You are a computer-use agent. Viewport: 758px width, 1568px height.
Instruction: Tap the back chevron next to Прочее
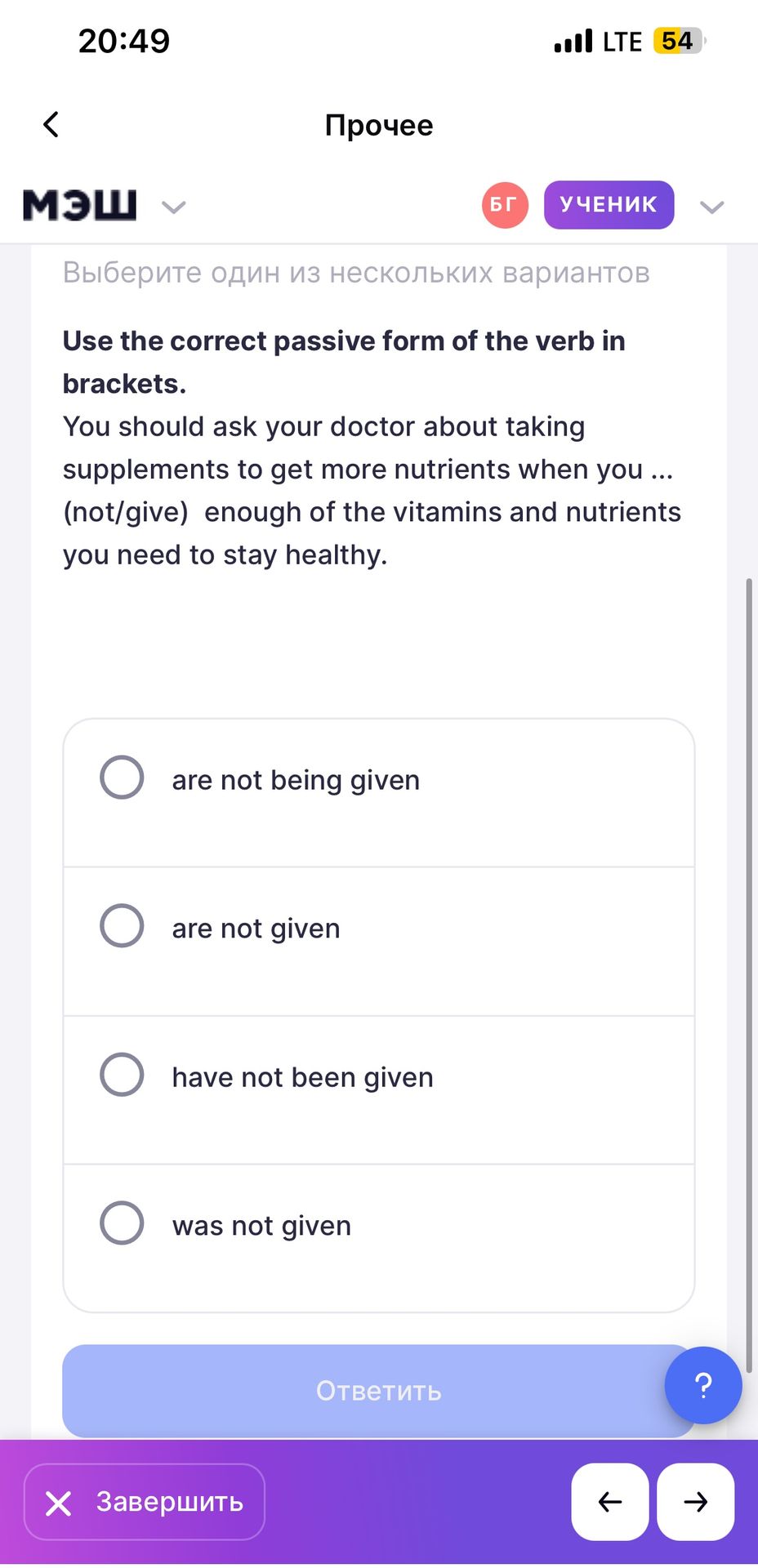pyautogui.click(x=51, y=125)
